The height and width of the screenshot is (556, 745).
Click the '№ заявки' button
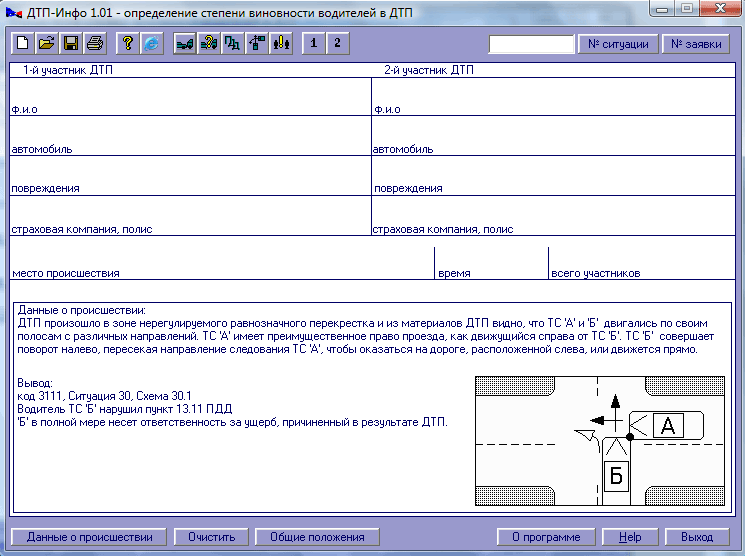click(696, 44)
